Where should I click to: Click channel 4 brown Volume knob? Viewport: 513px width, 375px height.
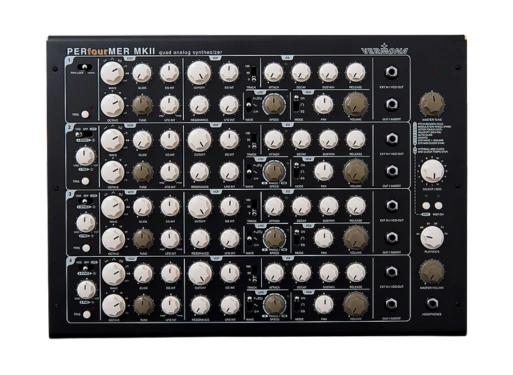(356, 304)
